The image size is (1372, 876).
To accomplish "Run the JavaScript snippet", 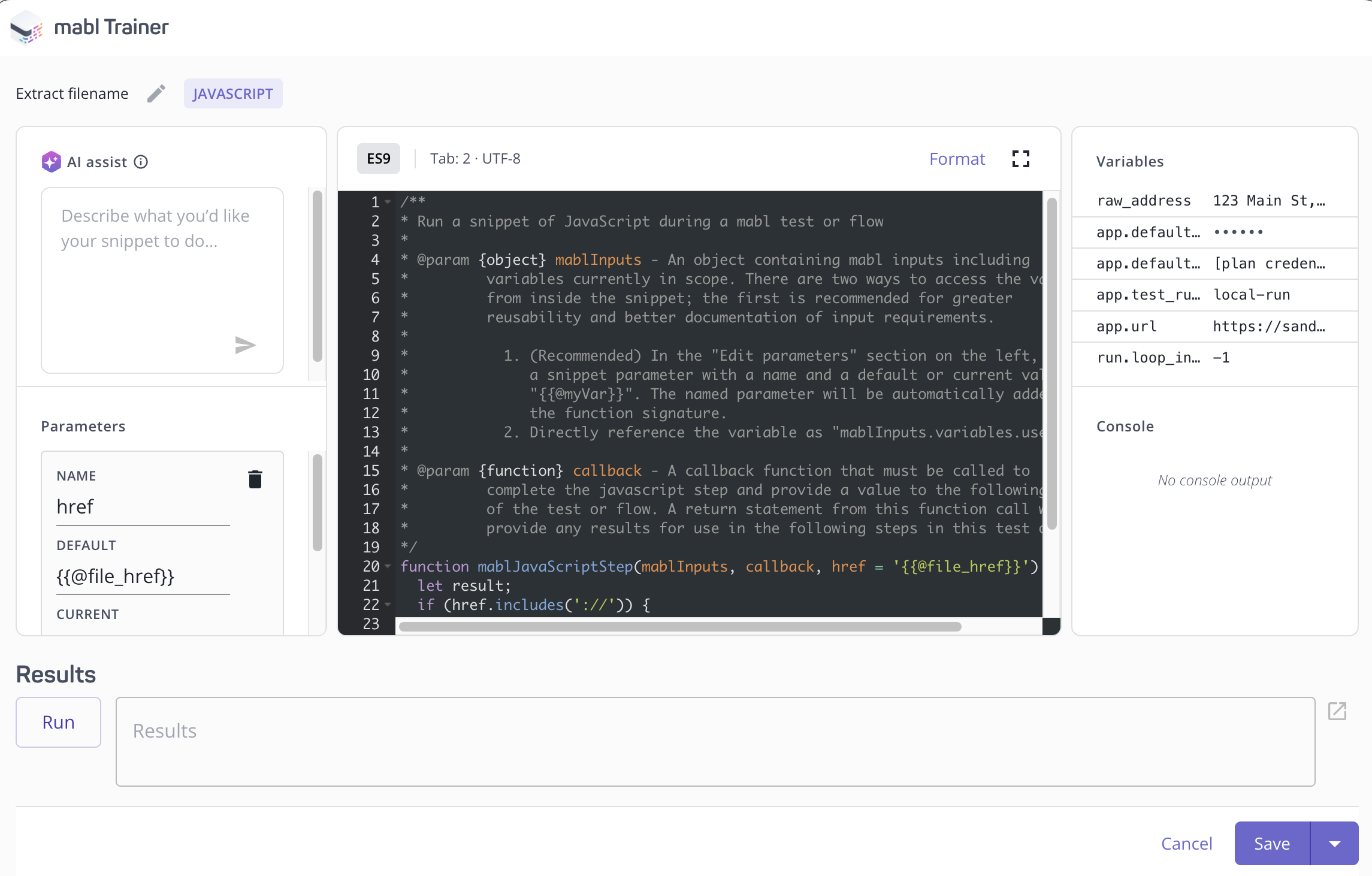I will pos(58,722).
